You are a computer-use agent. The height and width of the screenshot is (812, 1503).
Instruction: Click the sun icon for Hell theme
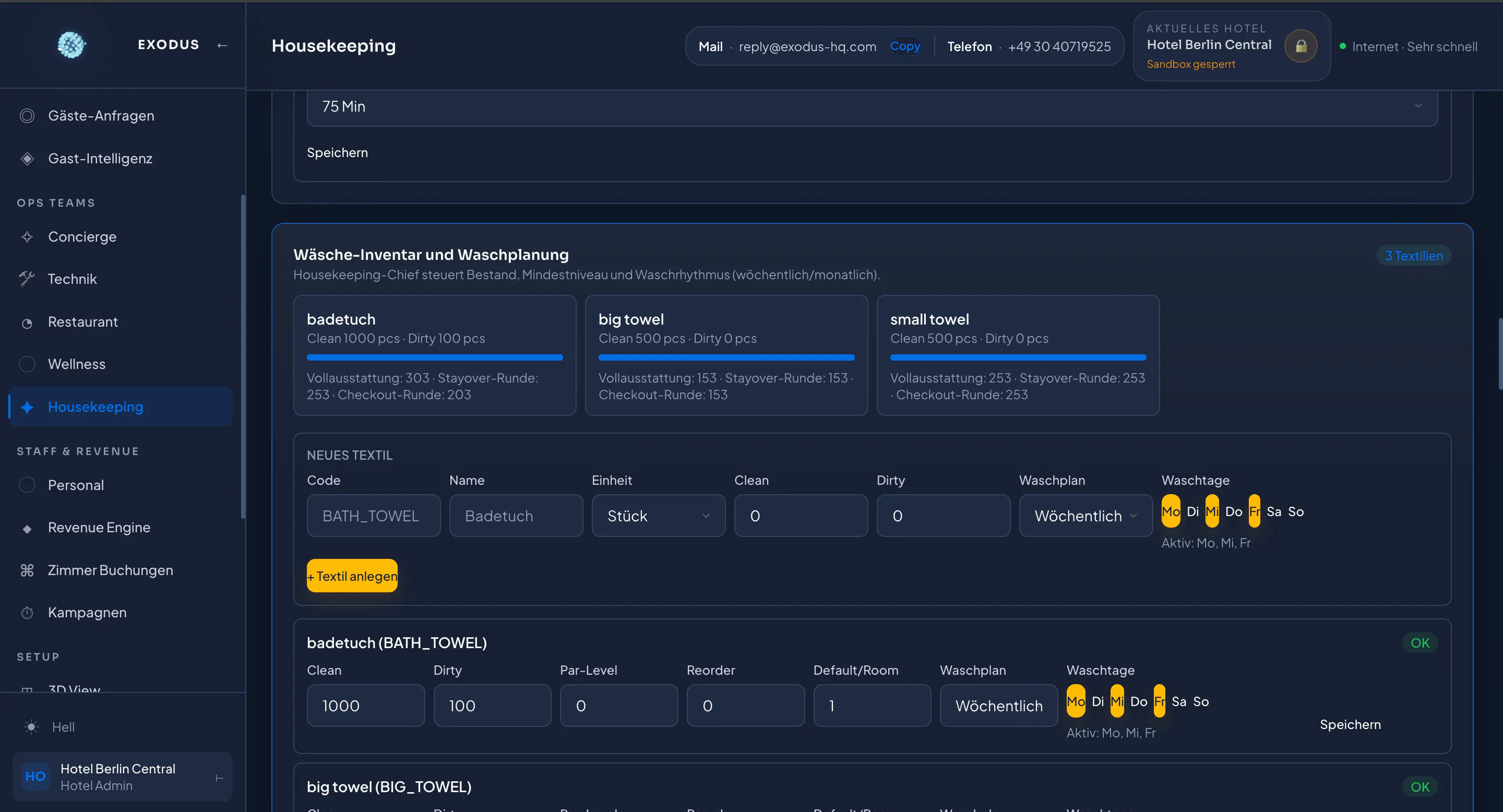click(31, 727)
